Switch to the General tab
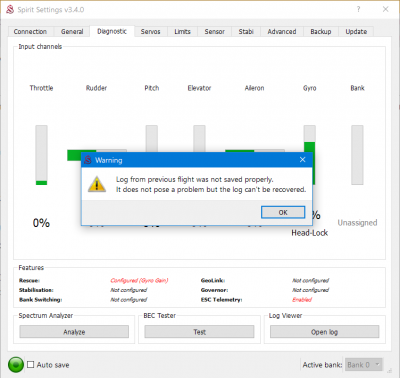 coord(72,32)
